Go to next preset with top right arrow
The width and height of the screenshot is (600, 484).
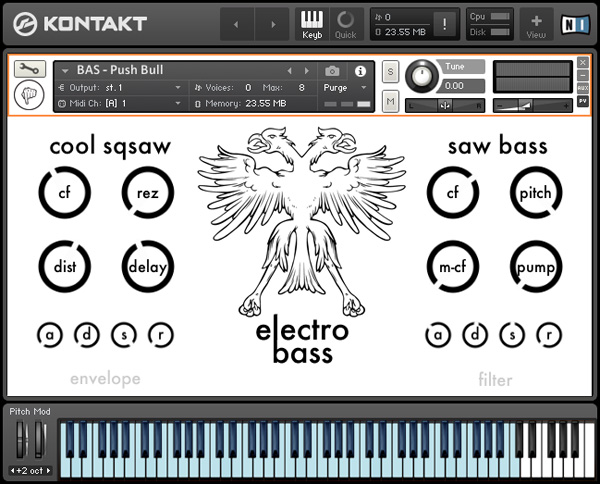coord(272,24)
